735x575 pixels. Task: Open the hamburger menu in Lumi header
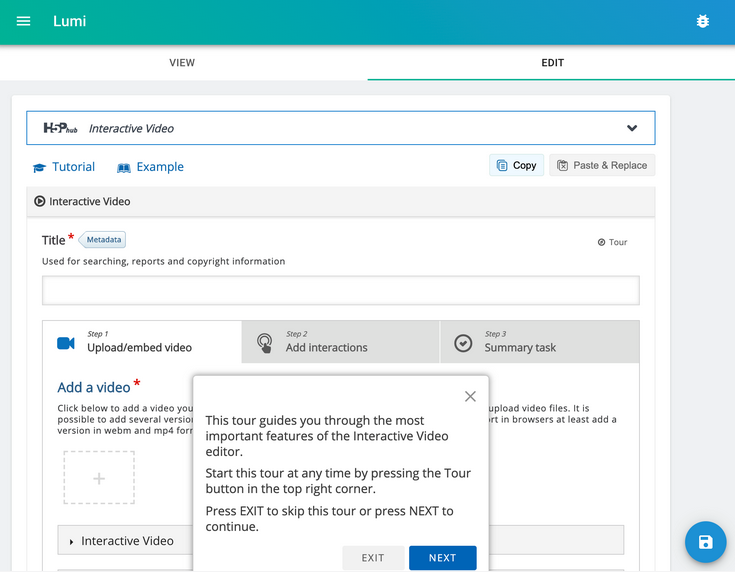tap(23, 21)
